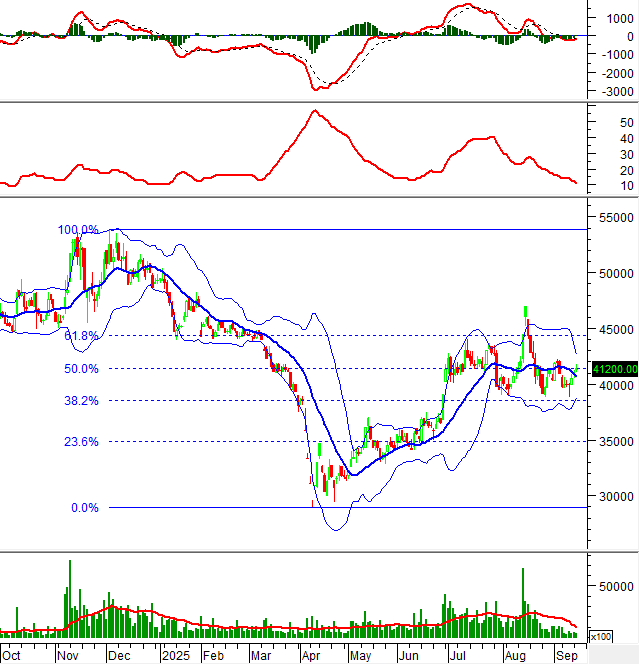This screenshot has width=639, height=664.
Task: Click the Dec label on the time axis
Action: point(119,656)
